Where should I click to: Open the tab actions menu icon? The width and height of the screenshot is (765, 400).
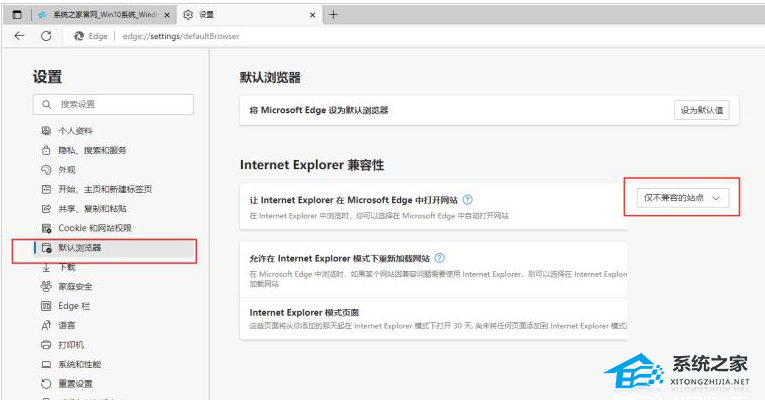[17, 15]
